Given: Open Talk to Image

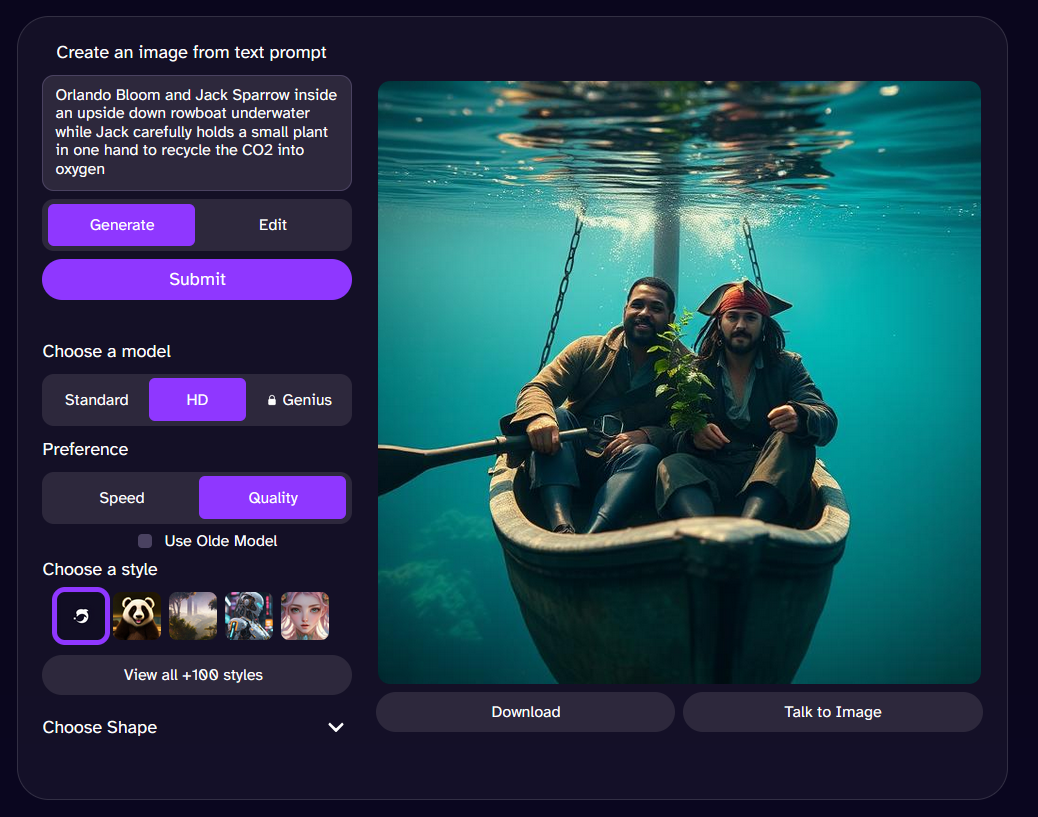Looking at the screenshot, I should click(x=833, y=712).
